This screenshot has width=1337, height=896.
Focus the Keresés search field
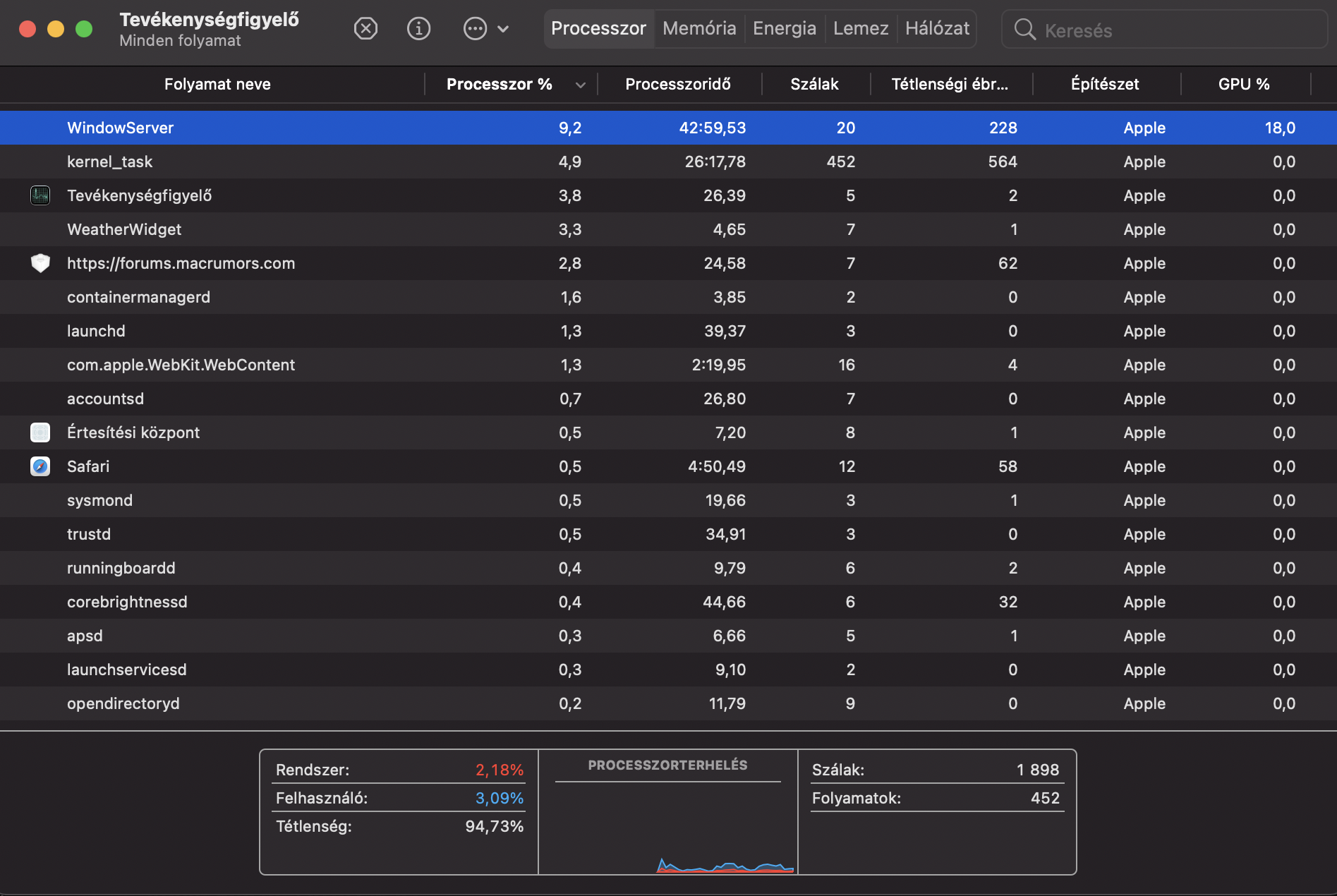pos(1164,30)
